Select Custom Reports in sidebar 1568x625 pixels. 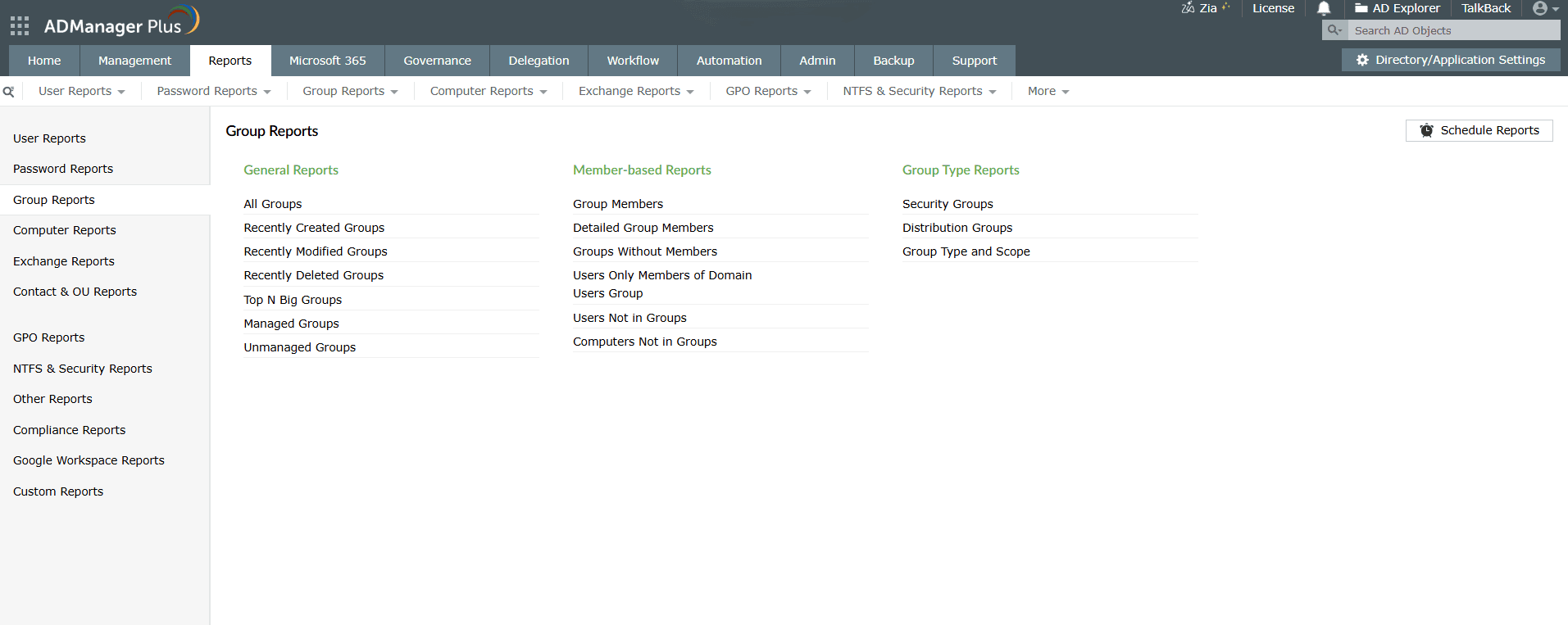(x=58, y=491)
